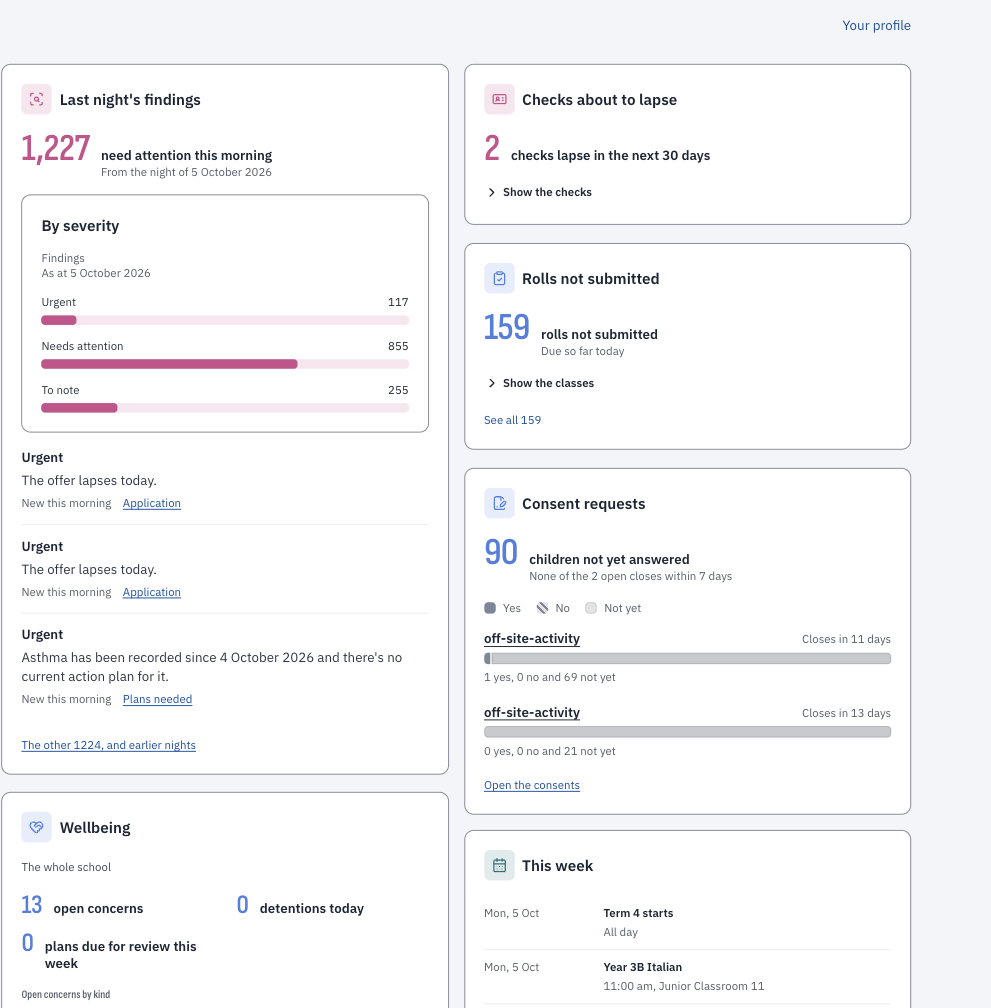
Task: Click the consent bar above '1 yes, 0 no and 69 not yet'
Action: point(687,658)
